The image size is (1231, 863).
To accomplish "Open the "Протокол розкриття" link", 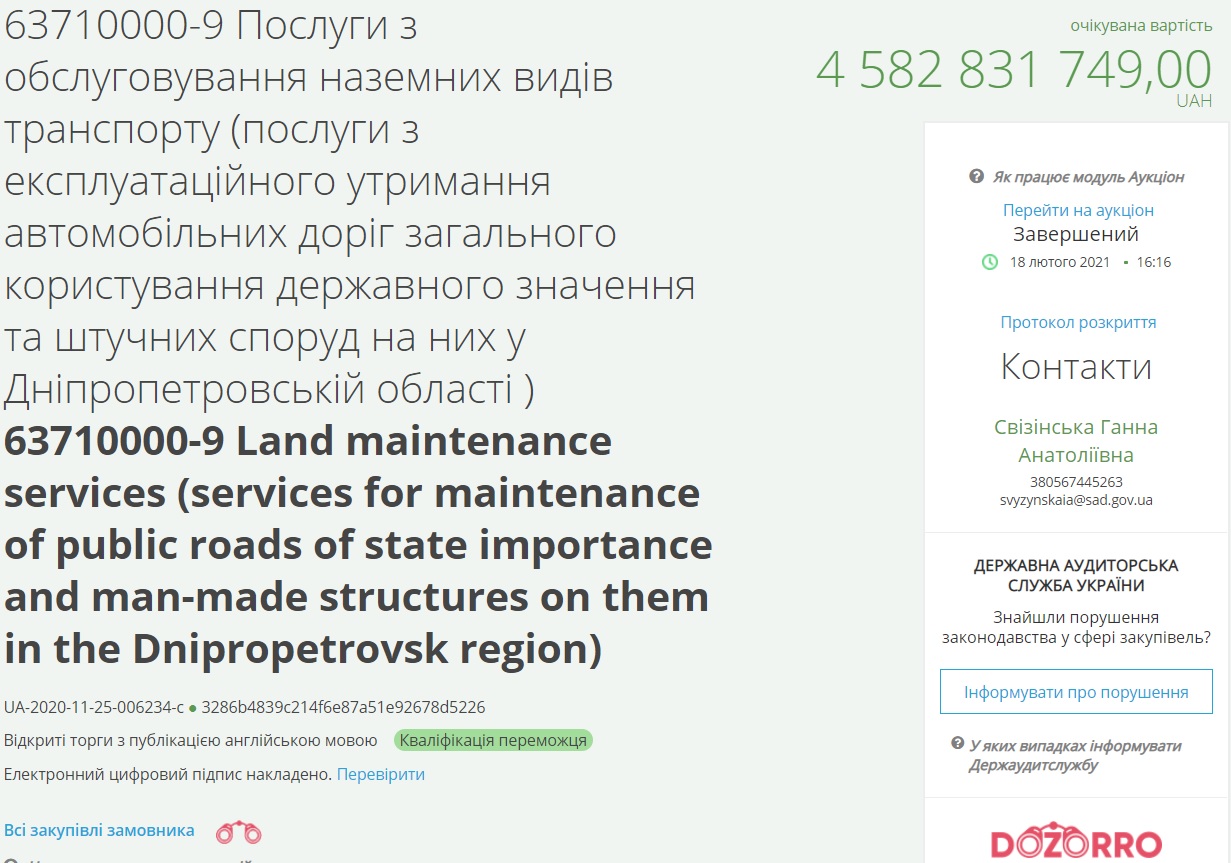I will coord(1078,322).
